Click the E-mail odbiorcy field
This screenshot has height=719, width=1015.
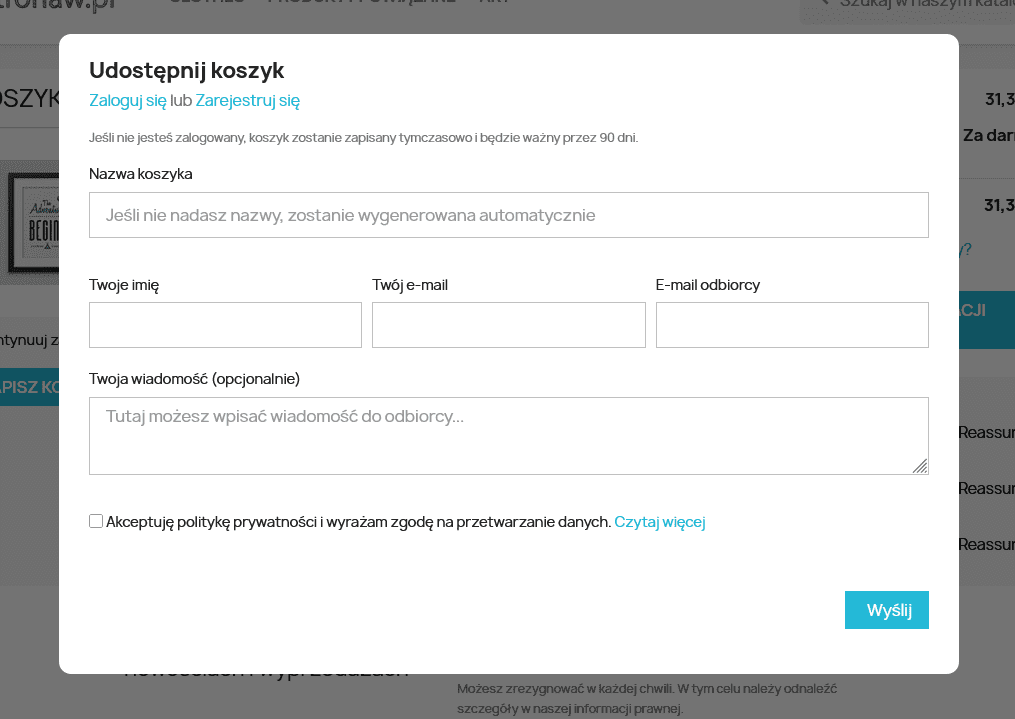(791, 325)
